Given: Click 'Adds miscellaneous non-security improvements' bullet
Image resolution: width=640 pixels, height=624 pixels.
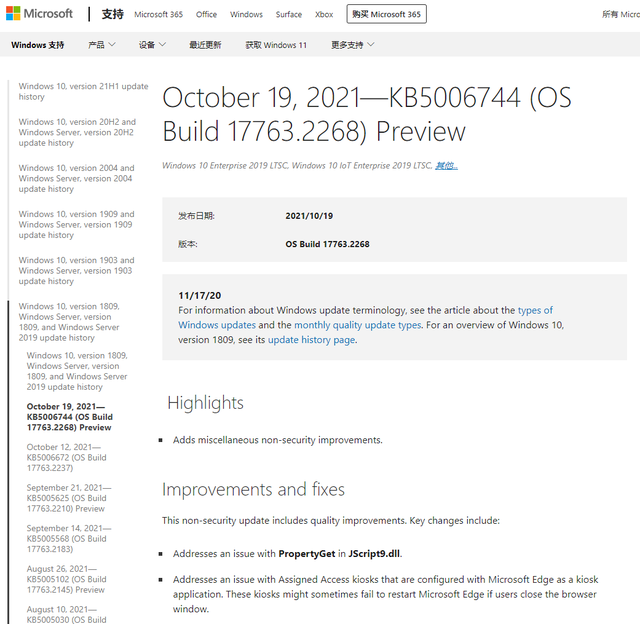Looking at the screenshot, I should point(278,440).
